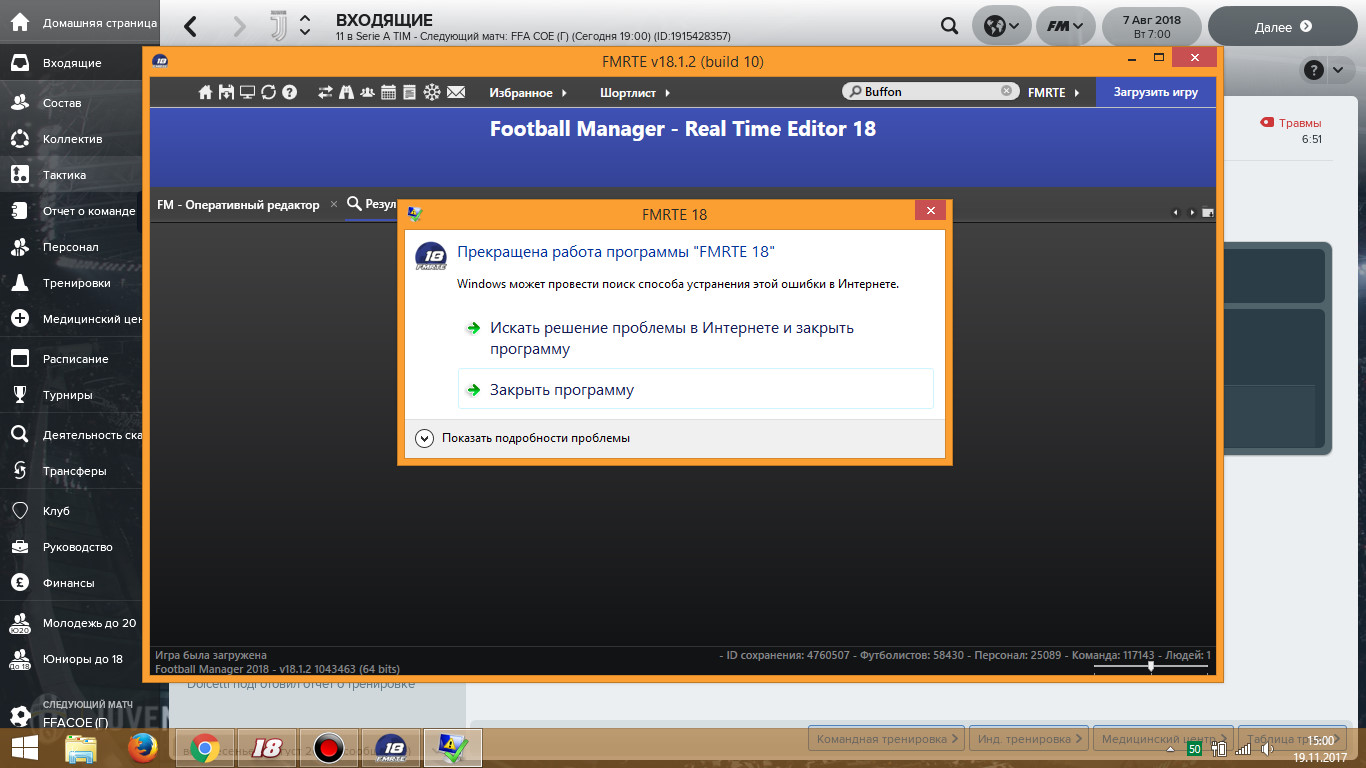Click the news page icon in FMRTE toolbar
1366x768 pixels.
click(x=409, y=92)
